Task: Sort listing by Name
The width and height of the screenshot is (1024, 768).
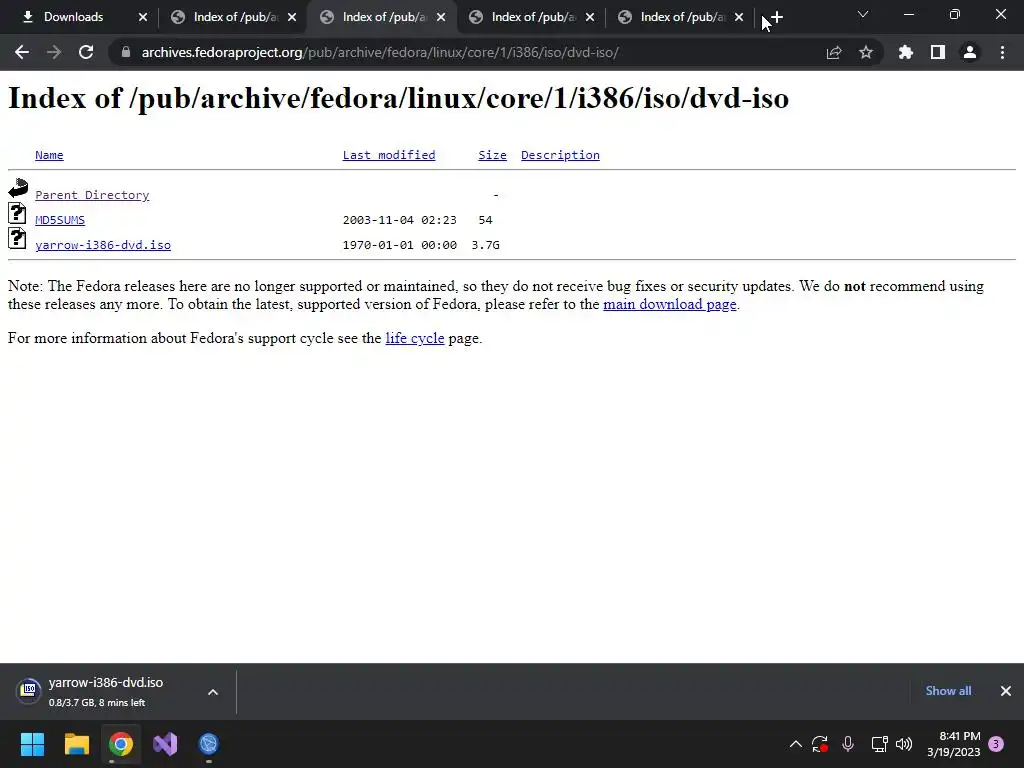Action: (49, 155)
